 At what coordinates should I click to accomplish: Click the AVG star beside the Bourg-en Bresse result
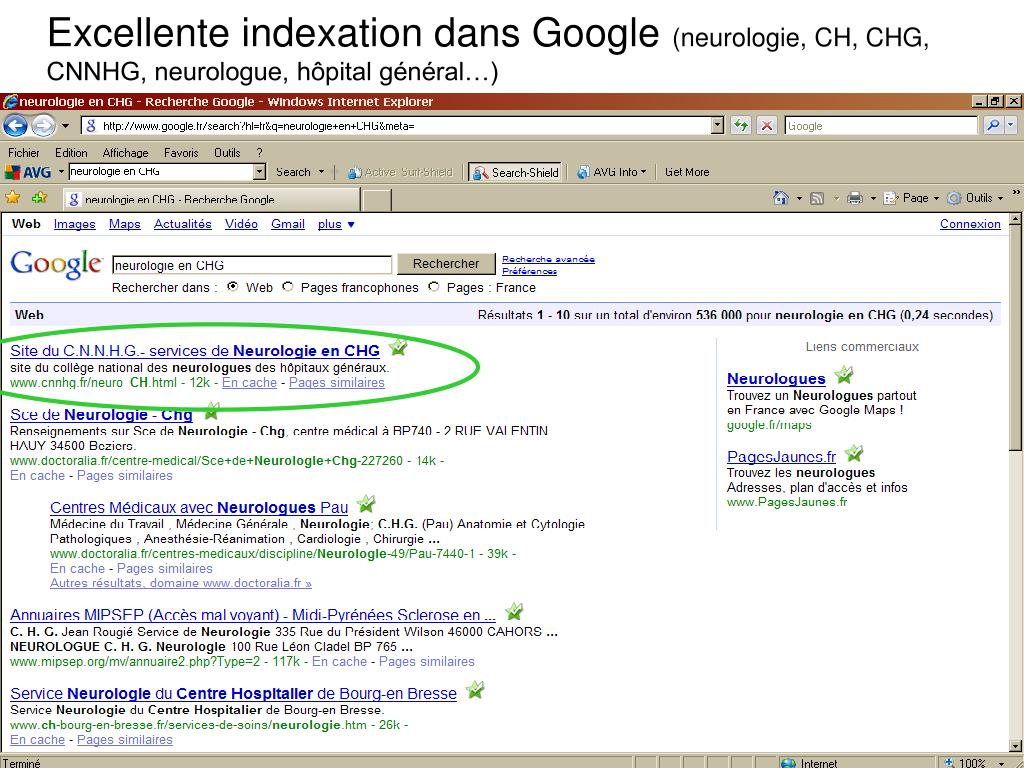[x=475, y=690]
